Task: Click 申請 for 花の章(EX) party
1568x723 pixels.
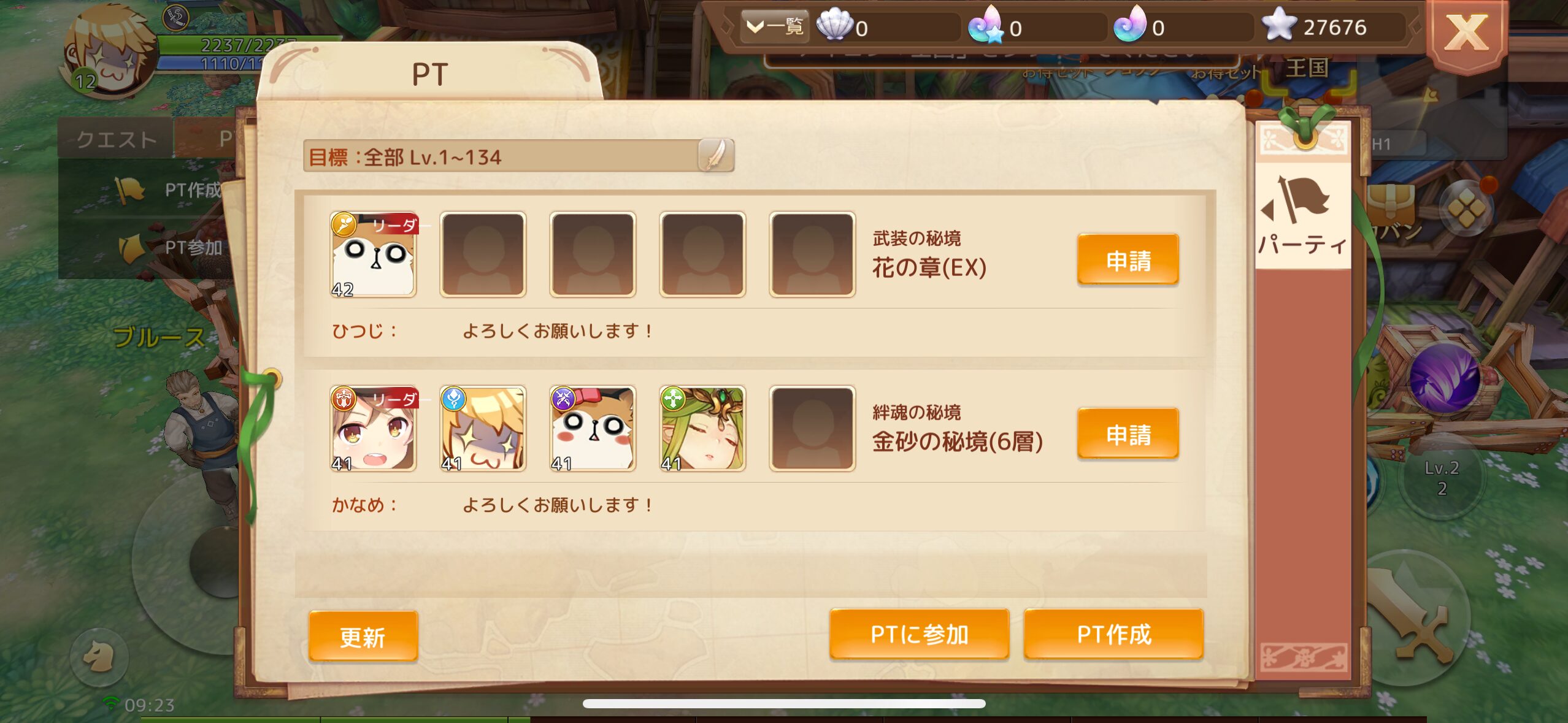Action: click(x=1128, y=259)
